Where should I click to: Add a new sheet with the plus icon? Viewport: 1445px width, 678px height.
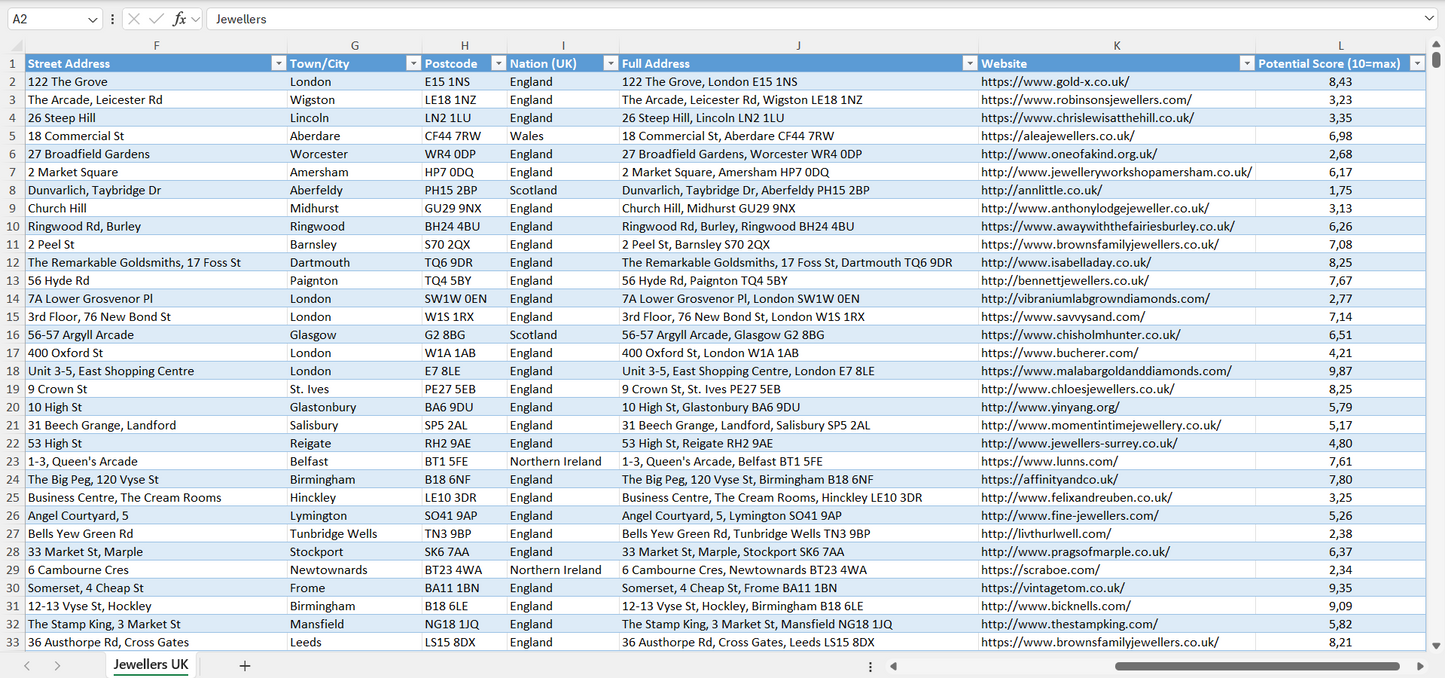pyautogui.click(x=245, y=664)
